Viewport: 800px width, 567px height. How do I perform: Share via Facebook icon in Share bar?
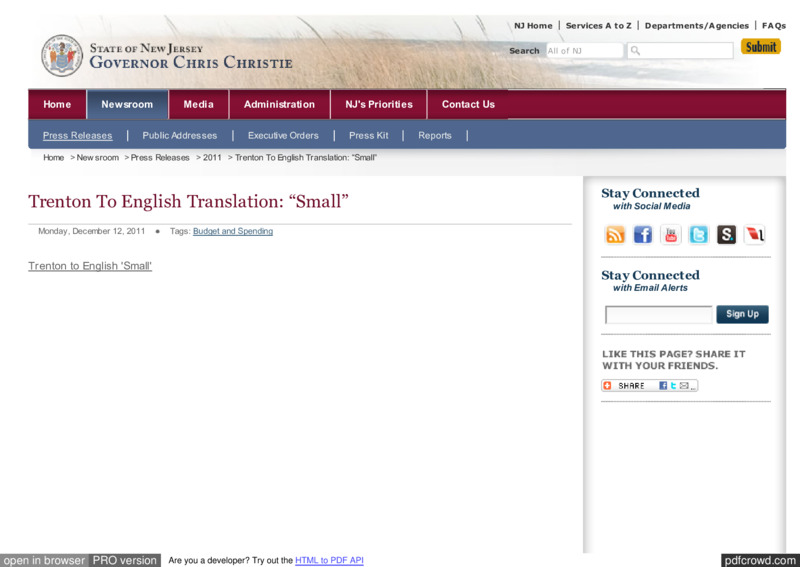point(663,385)
